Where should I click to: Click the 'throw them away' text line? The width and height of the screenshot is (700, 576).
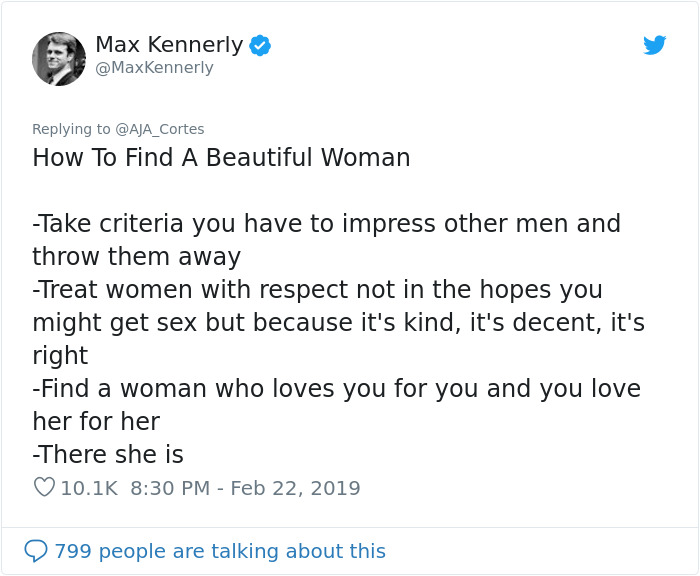tap(136, 256)
